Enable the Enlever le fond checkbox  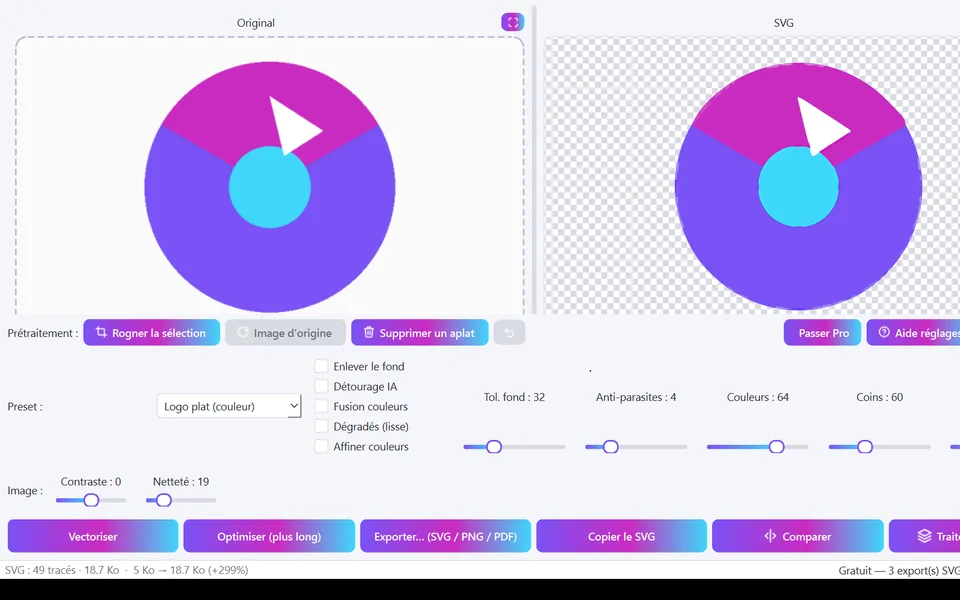[x=321, y=366]
